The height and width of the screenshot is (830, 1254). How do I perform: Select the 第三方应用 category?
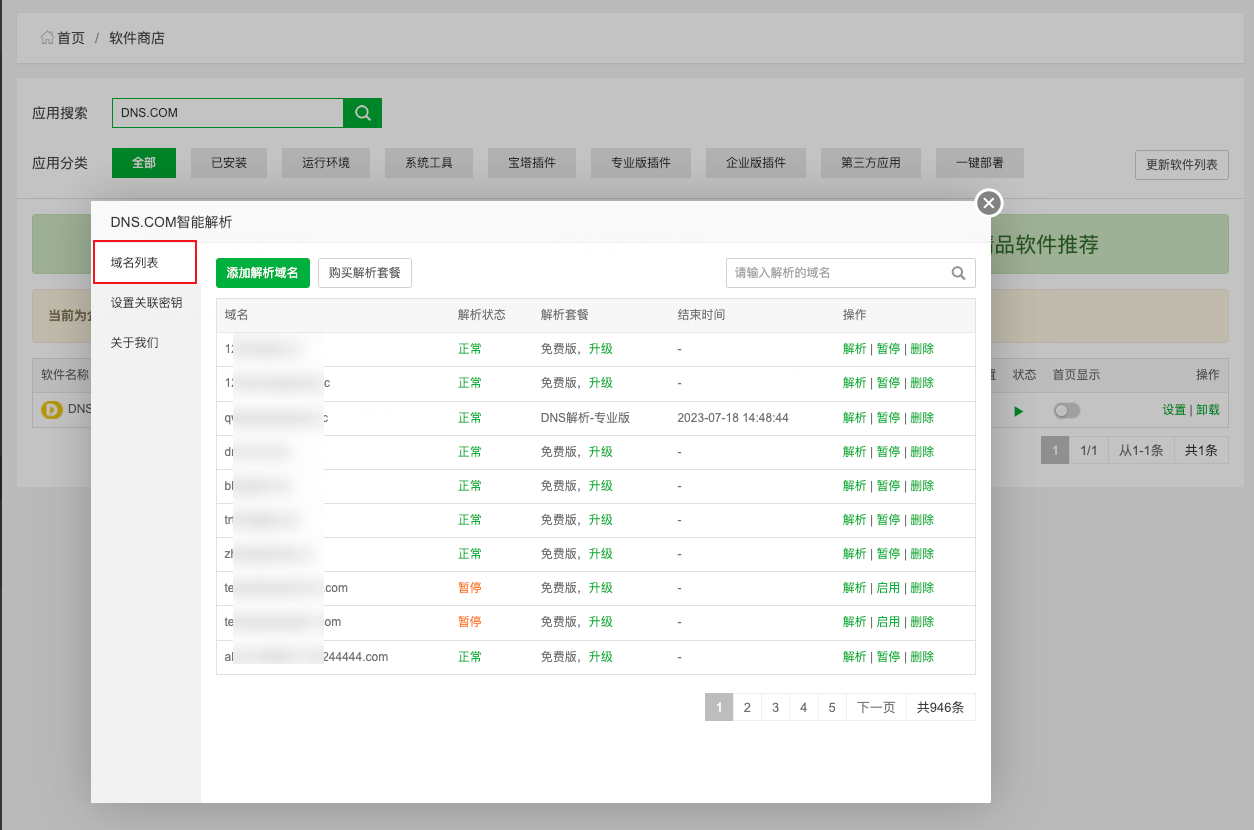pos(871,163)
